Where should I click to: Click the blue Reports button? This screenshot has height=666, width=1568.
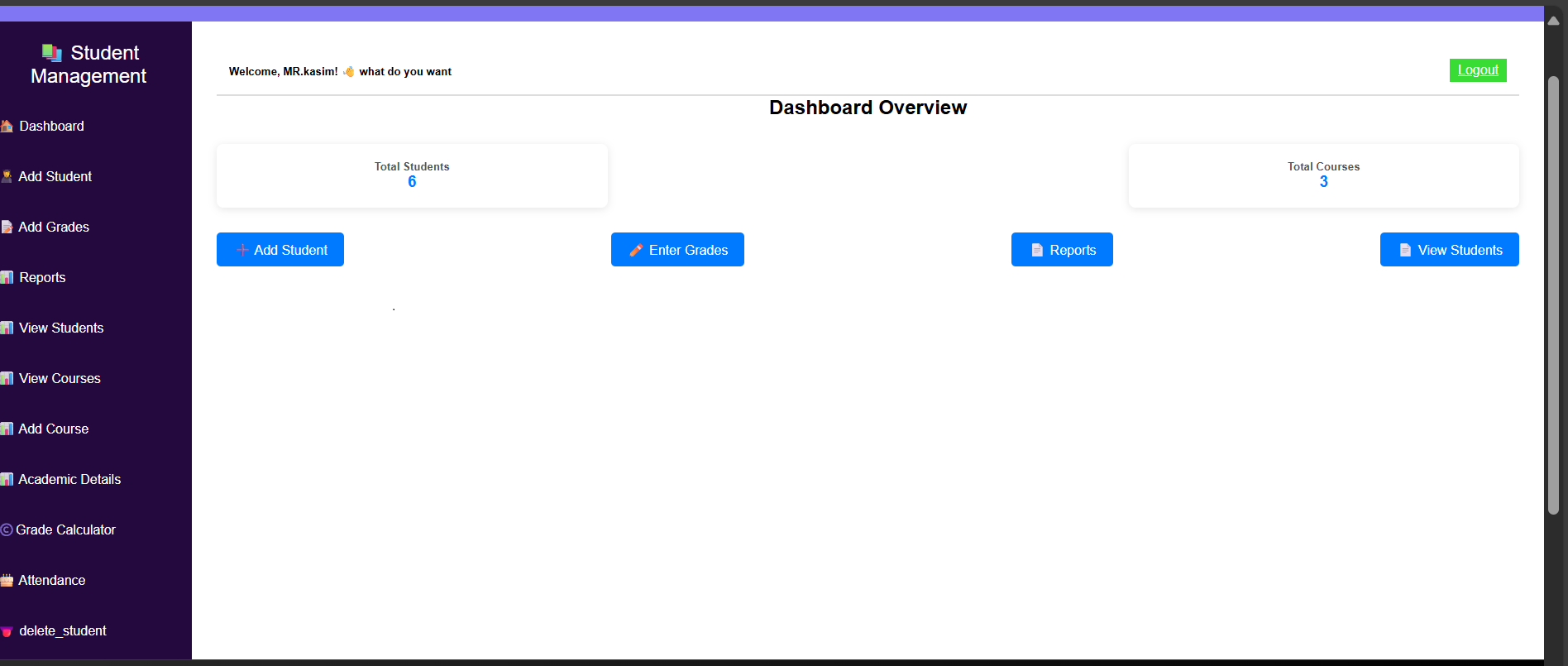pyautogui.click(x=1062, y=250)
